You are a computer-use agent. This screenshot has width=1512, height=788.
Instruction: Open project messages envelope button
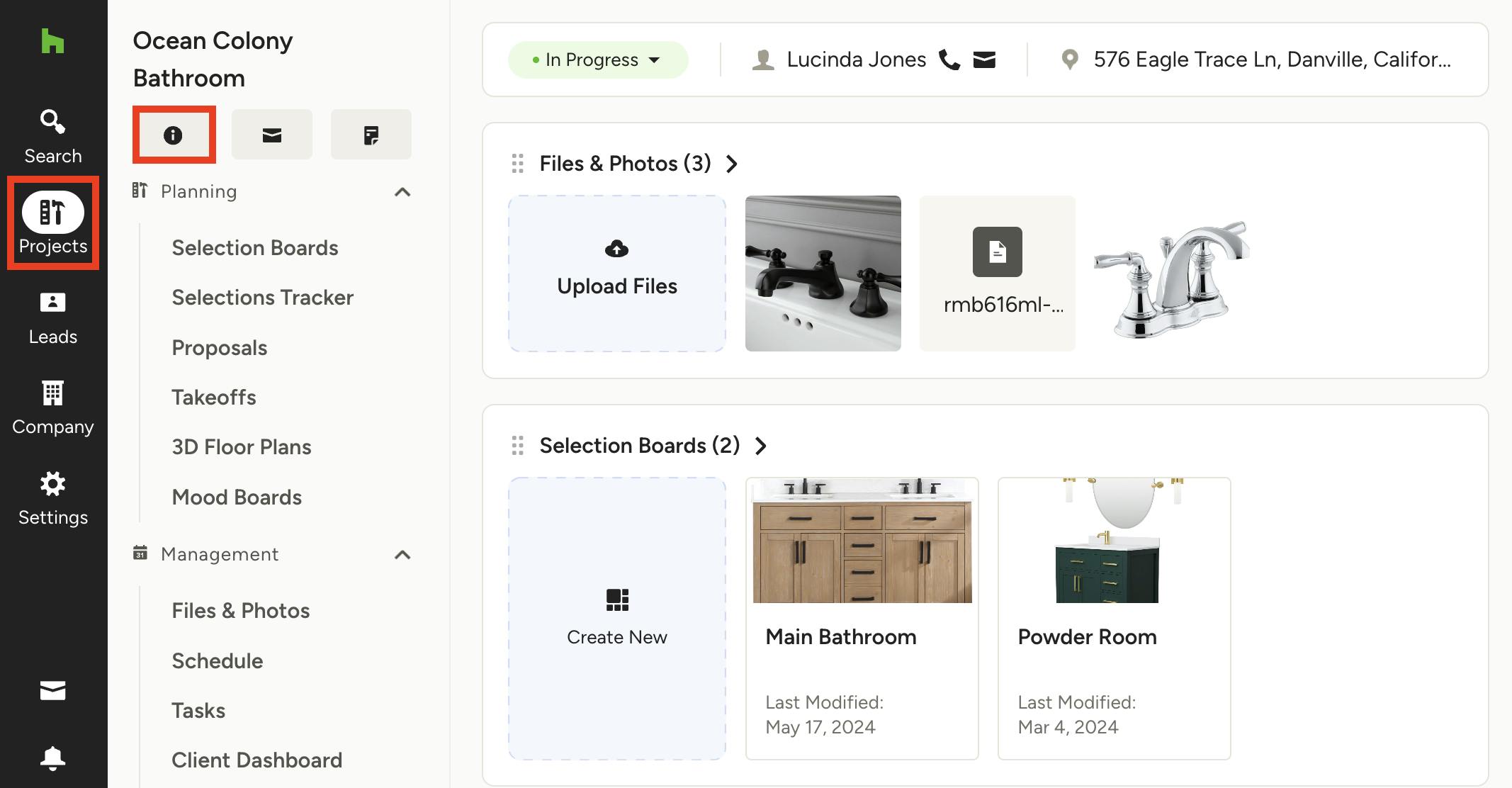tap(272, 135)
